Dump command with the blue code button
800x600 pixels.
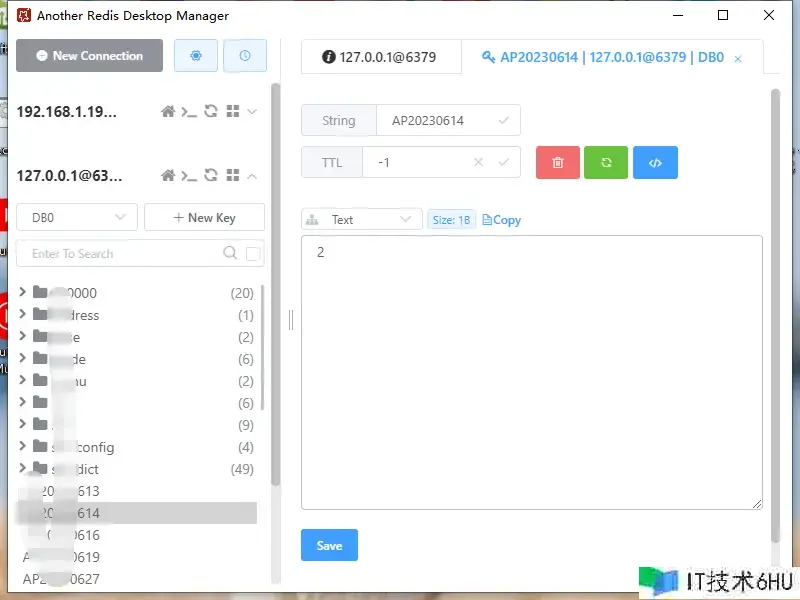(x=655, y=162)
